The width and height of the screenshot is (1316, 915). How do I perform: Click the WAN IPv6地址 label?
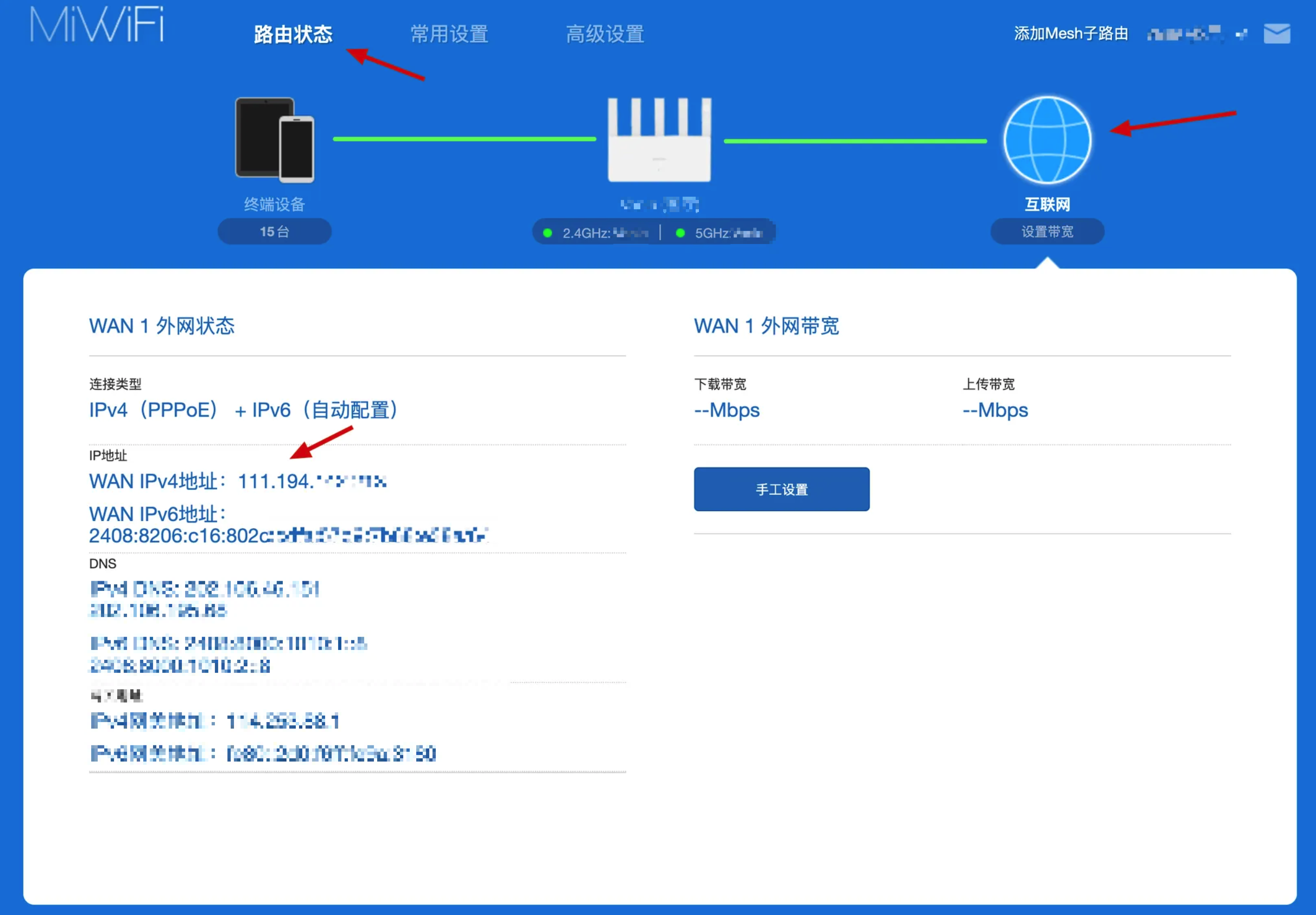coord(158,514)
